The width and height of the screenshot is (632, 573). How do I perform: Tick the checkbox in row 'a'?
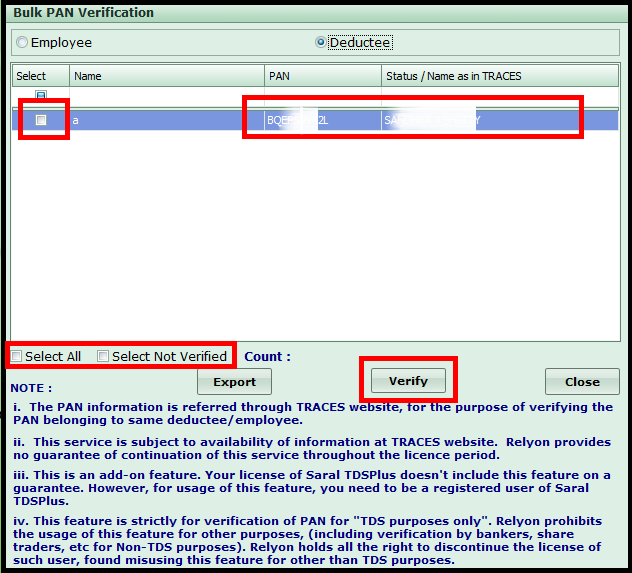(x=41, y=120)
